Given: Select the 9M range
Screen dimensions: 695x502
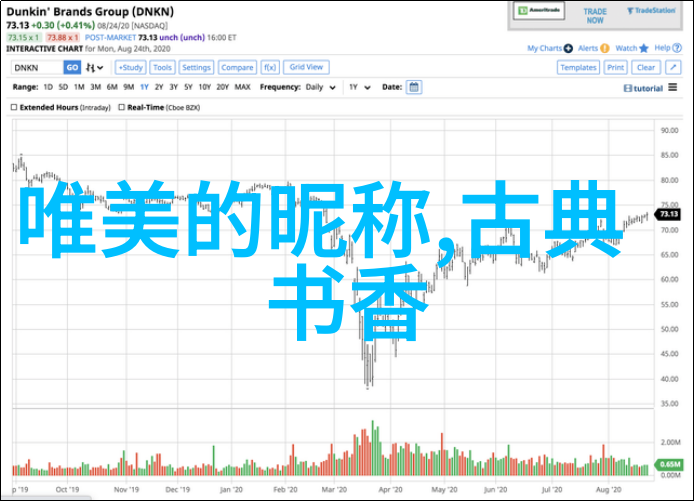Looking at the screenshot, I should tap(129, 87).
